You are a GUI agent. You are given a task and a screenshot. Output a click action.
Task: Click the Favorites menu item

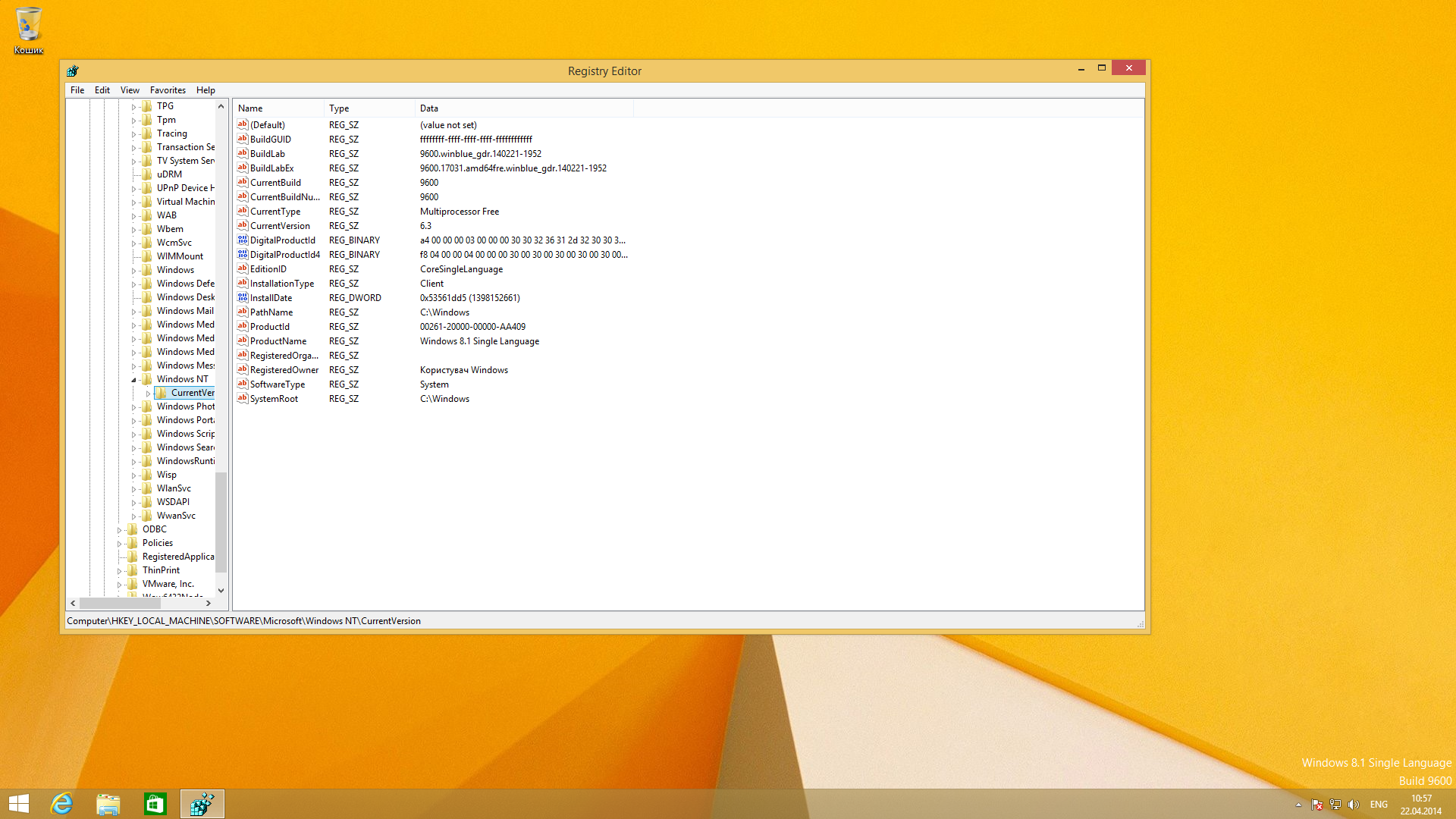tap(167, 90)
